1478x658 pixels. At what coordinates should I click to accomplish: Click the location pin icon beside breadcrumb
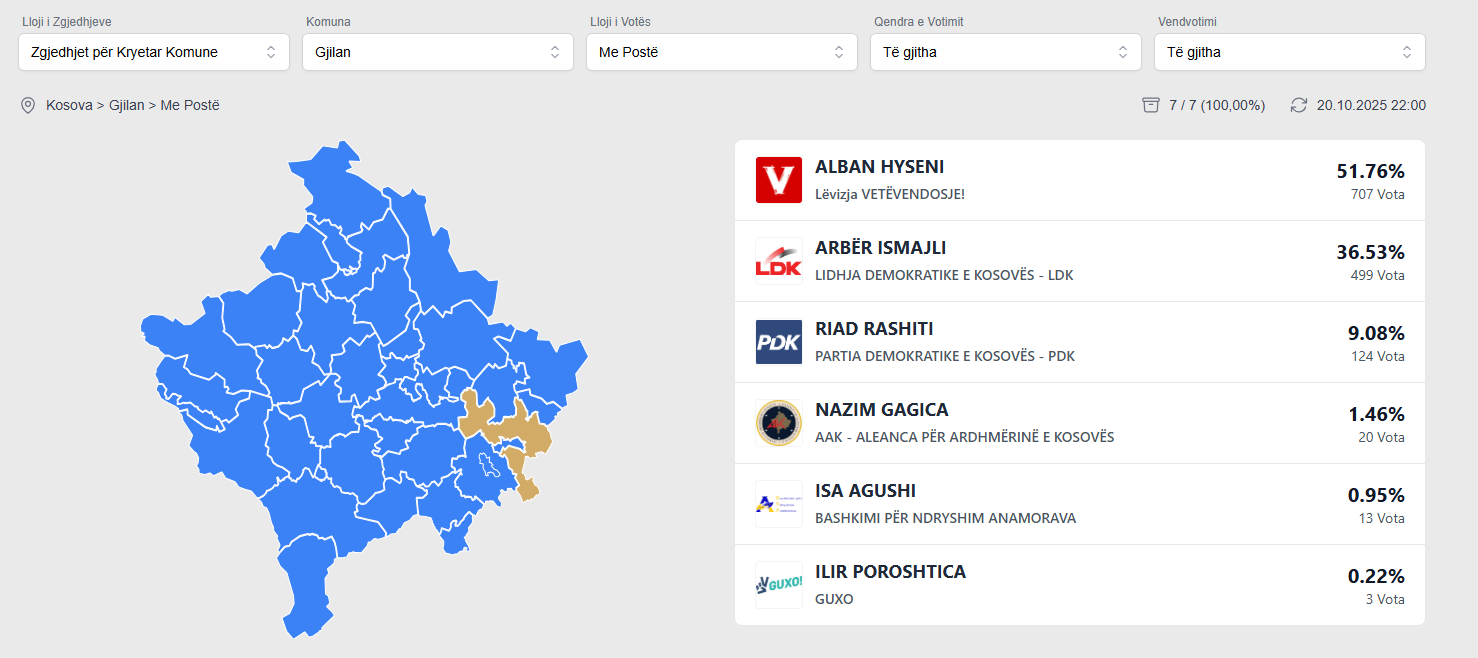[28, 105]
